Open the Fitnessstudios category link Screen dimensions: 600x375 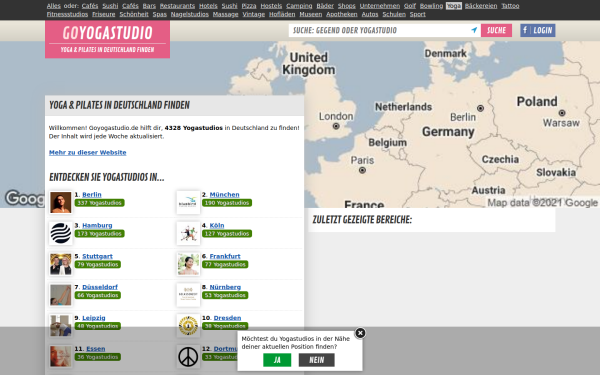coord(67,14)
